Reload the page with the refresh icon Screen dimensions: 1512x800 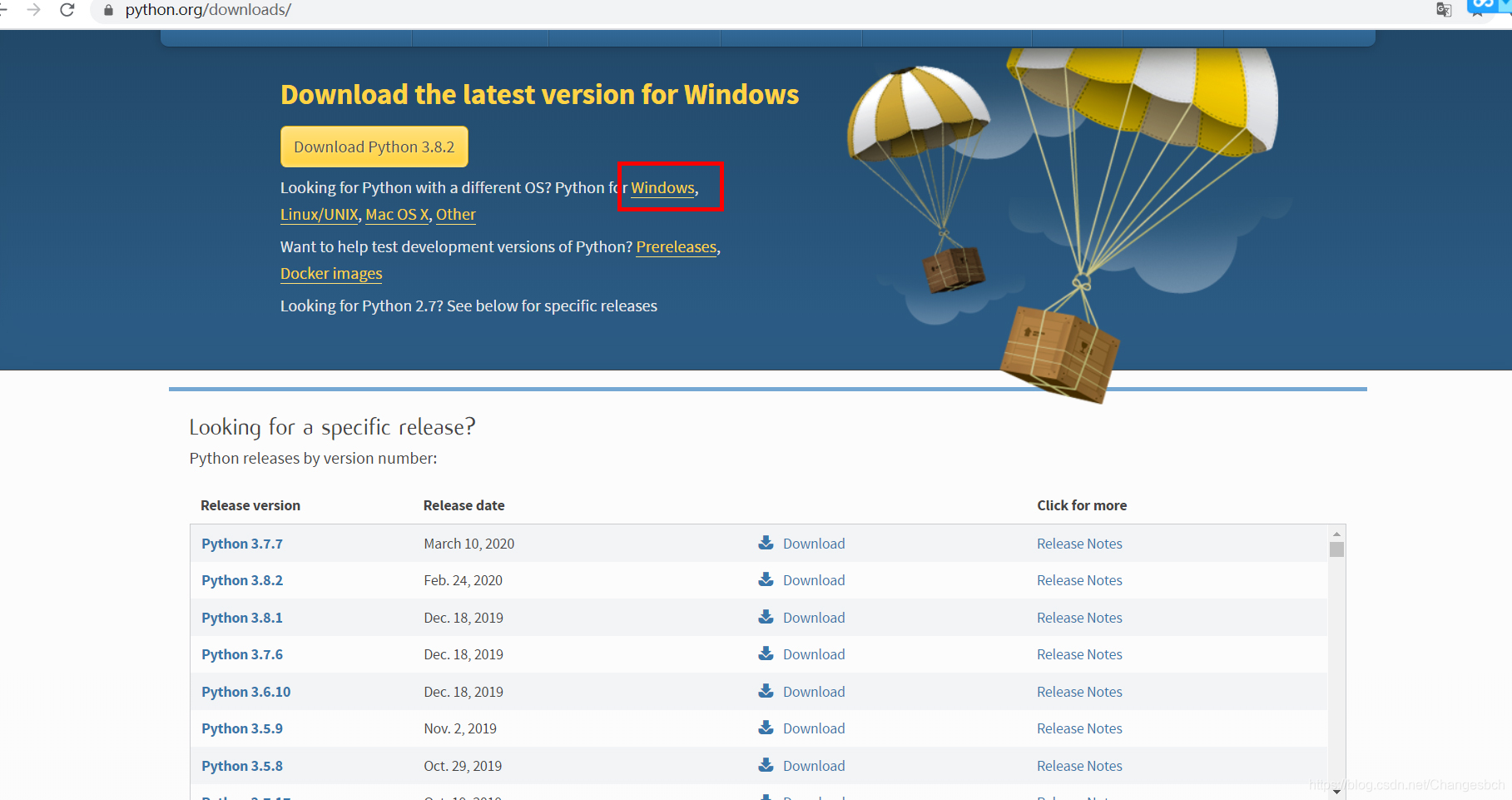(x=67, y=10)
